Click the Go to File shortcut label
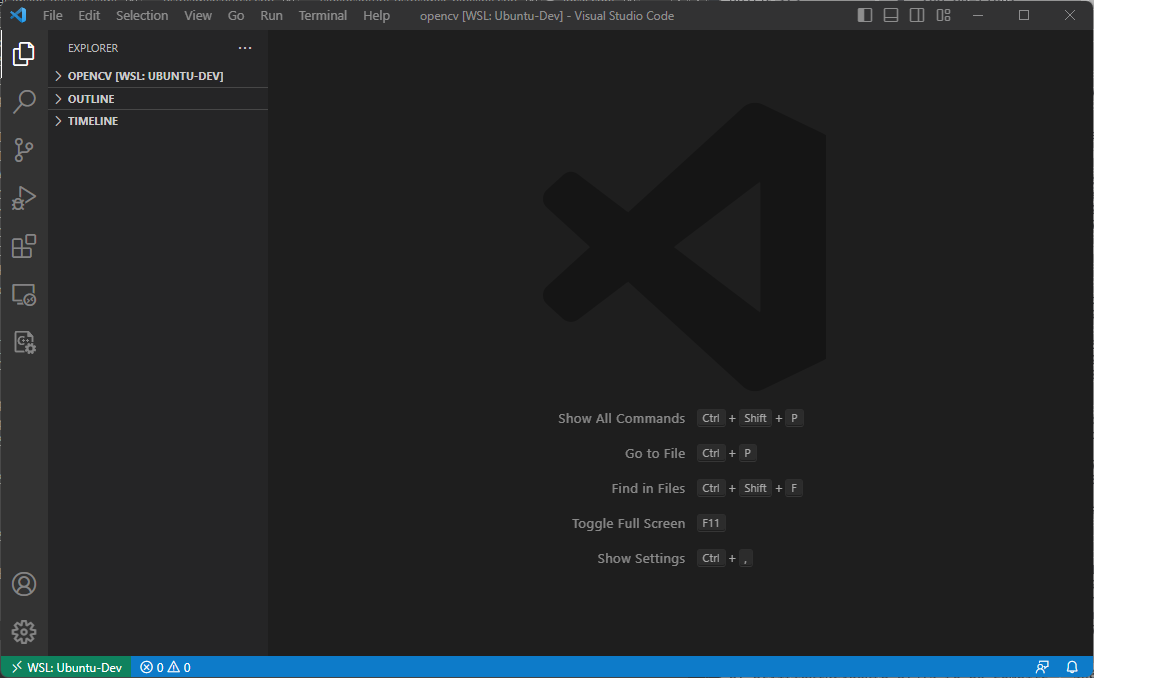This screenshot has width=1155, height=678. pos(655,453)
